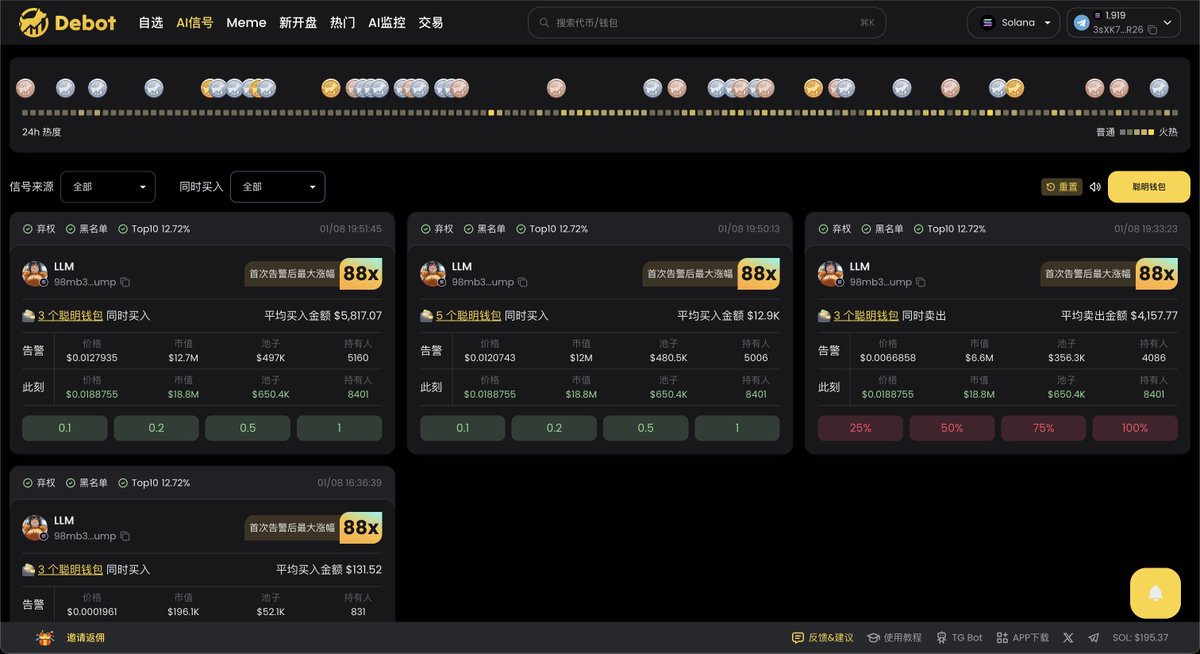Click the alert price $0.0127935
The width and height of the screenshot is (1200, 654).
click(x=92, y=357)
